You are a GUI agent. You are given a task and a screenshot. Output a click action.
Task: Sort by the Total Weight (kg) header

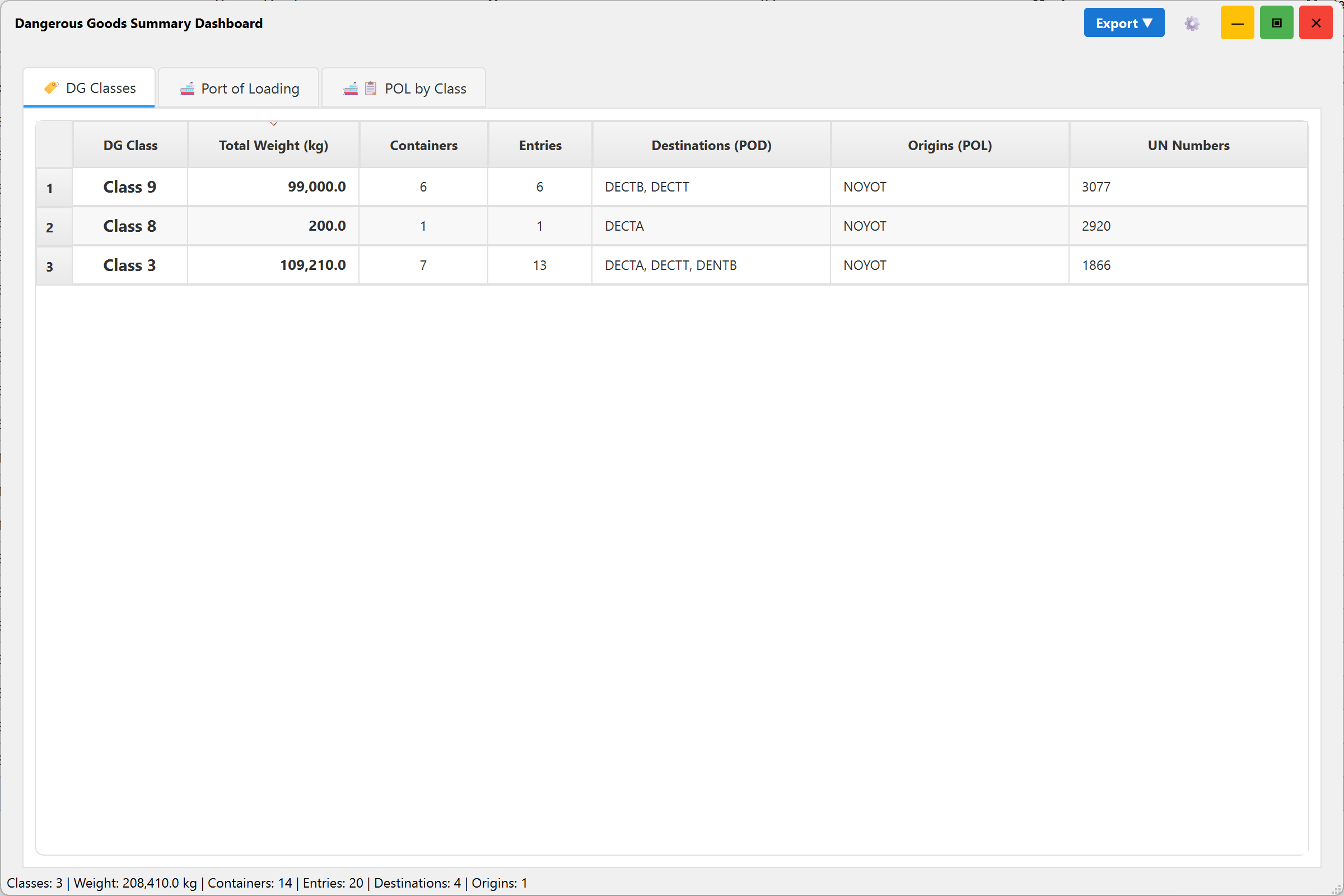click(x=274, y=145)
